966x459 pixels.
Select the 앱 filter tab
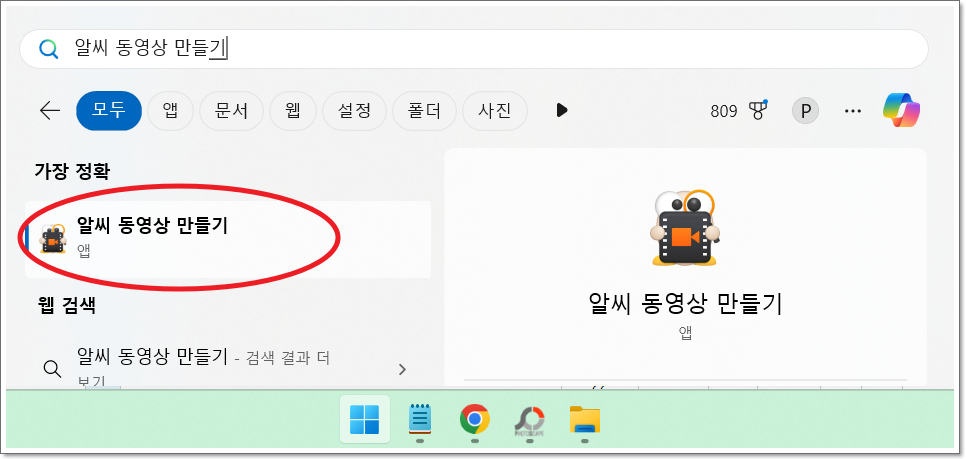click(171, 111)
